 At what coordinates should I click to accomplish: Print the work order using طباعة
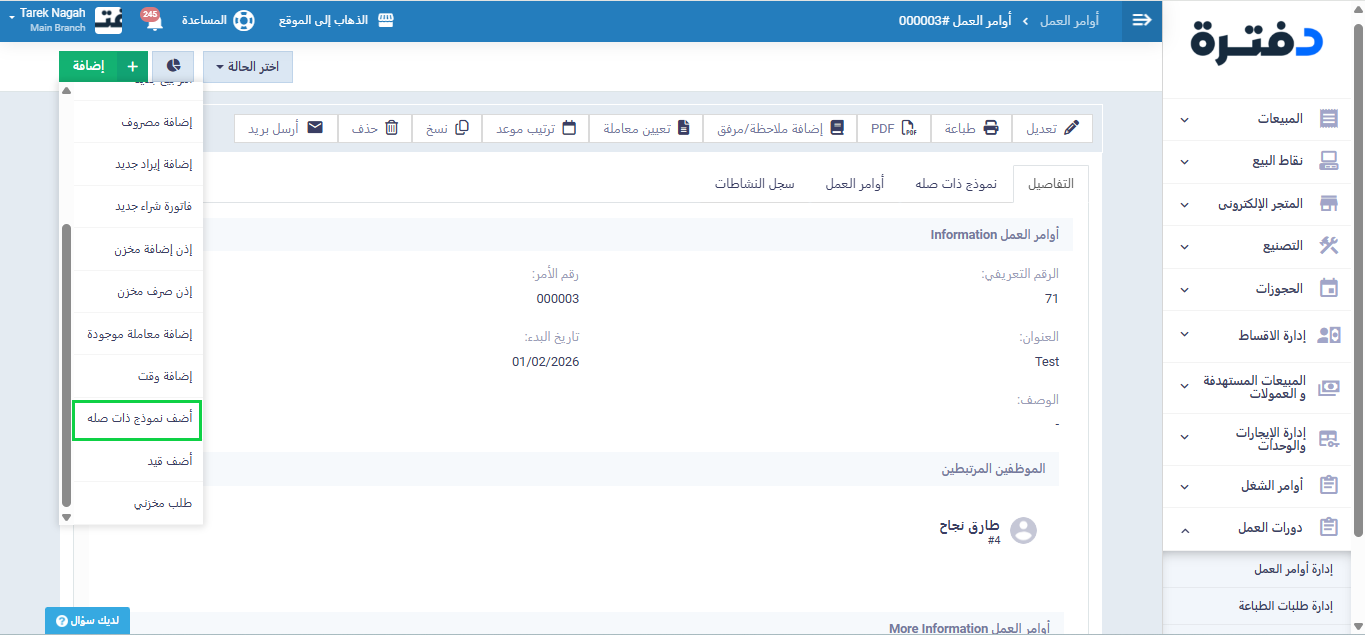(971, 128)
